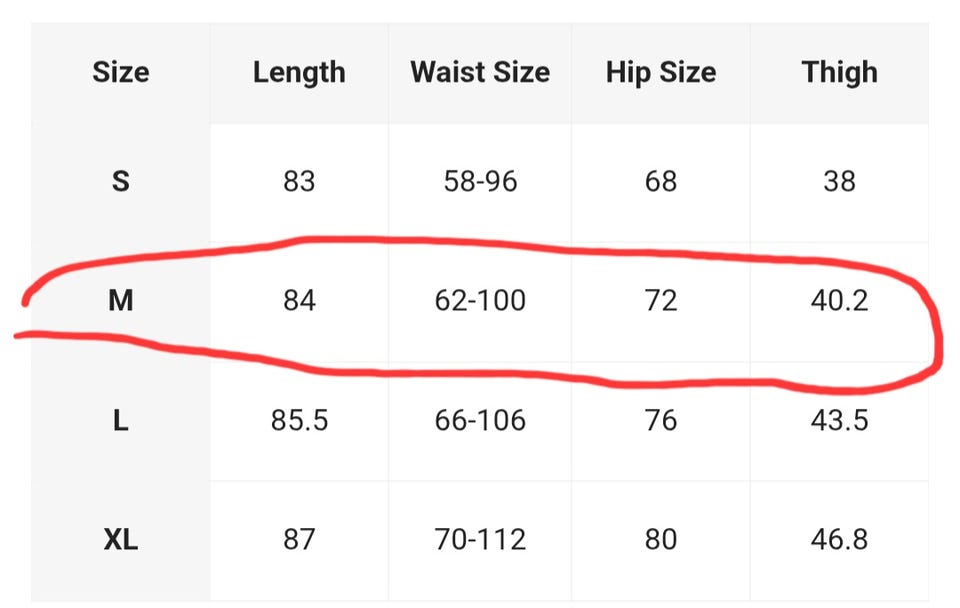The width and height of the screenshot is (960, 608).
Task: Click the 46.8 thigh value
Action: click(x=839, y=540)
